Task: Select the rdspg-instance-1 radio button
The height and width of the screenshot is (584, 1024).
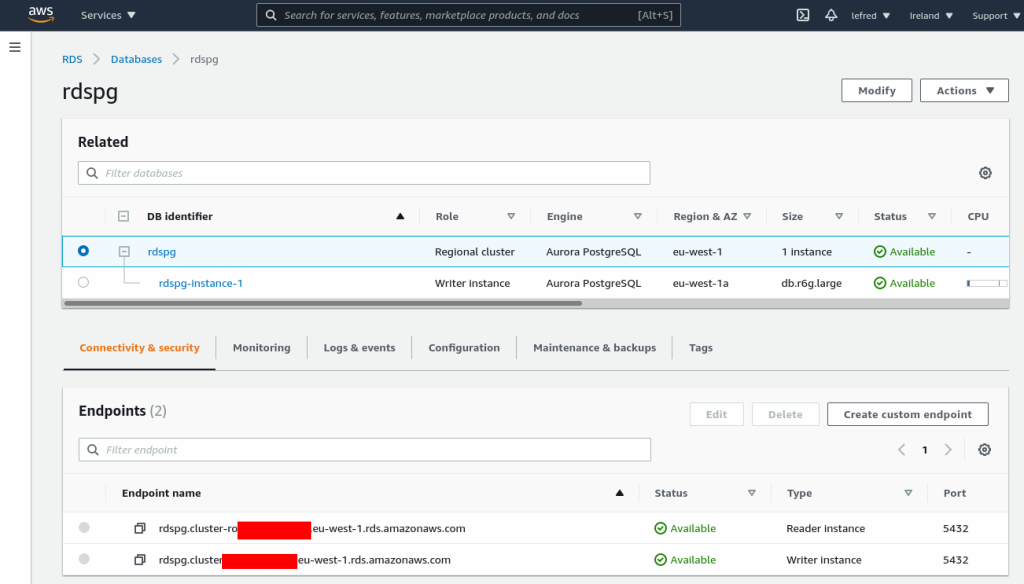Action: click(x=83, y=283)
